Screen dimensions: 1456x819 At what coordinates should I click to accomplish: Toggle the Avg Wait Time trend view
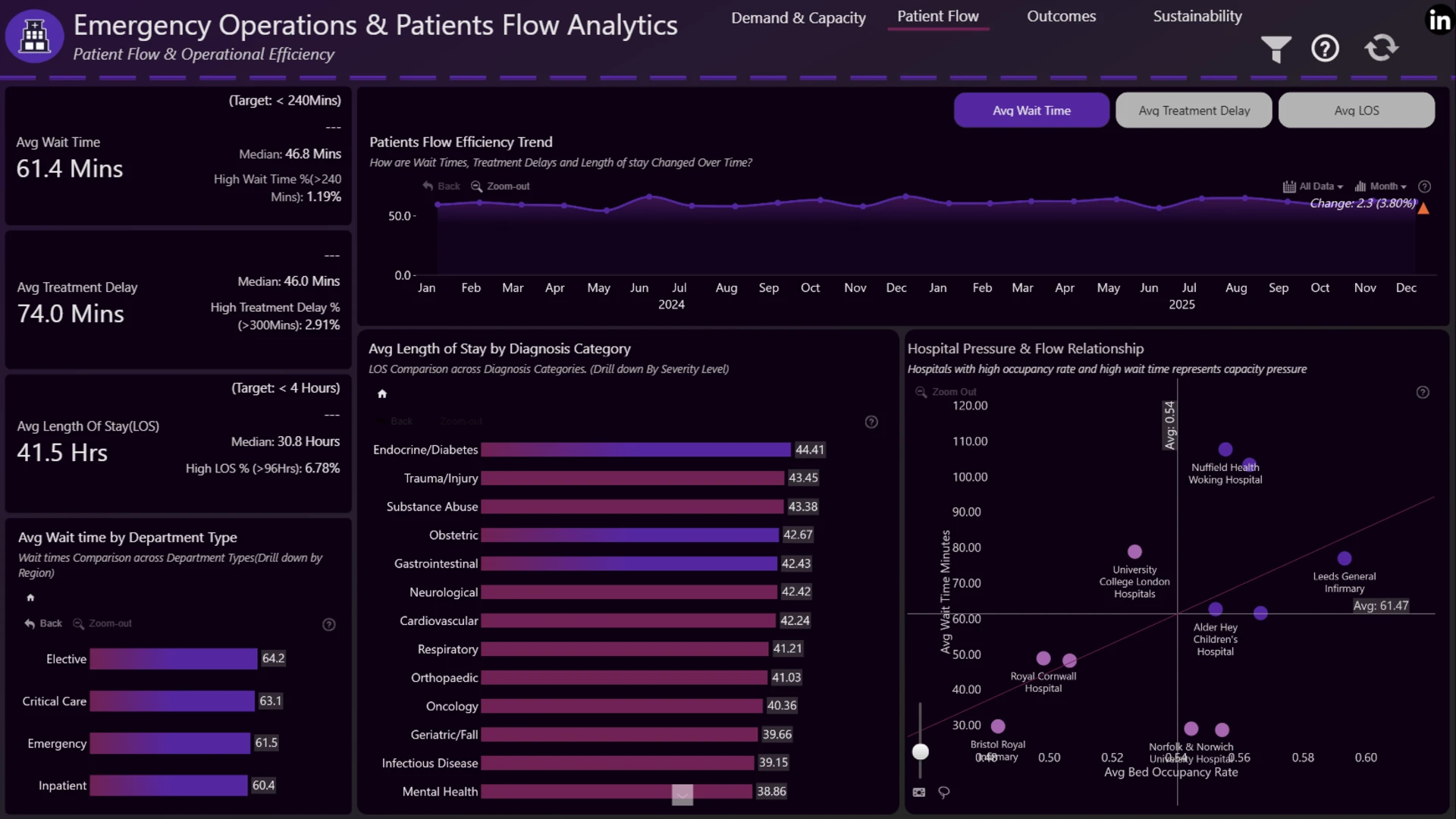(1031, 111)
